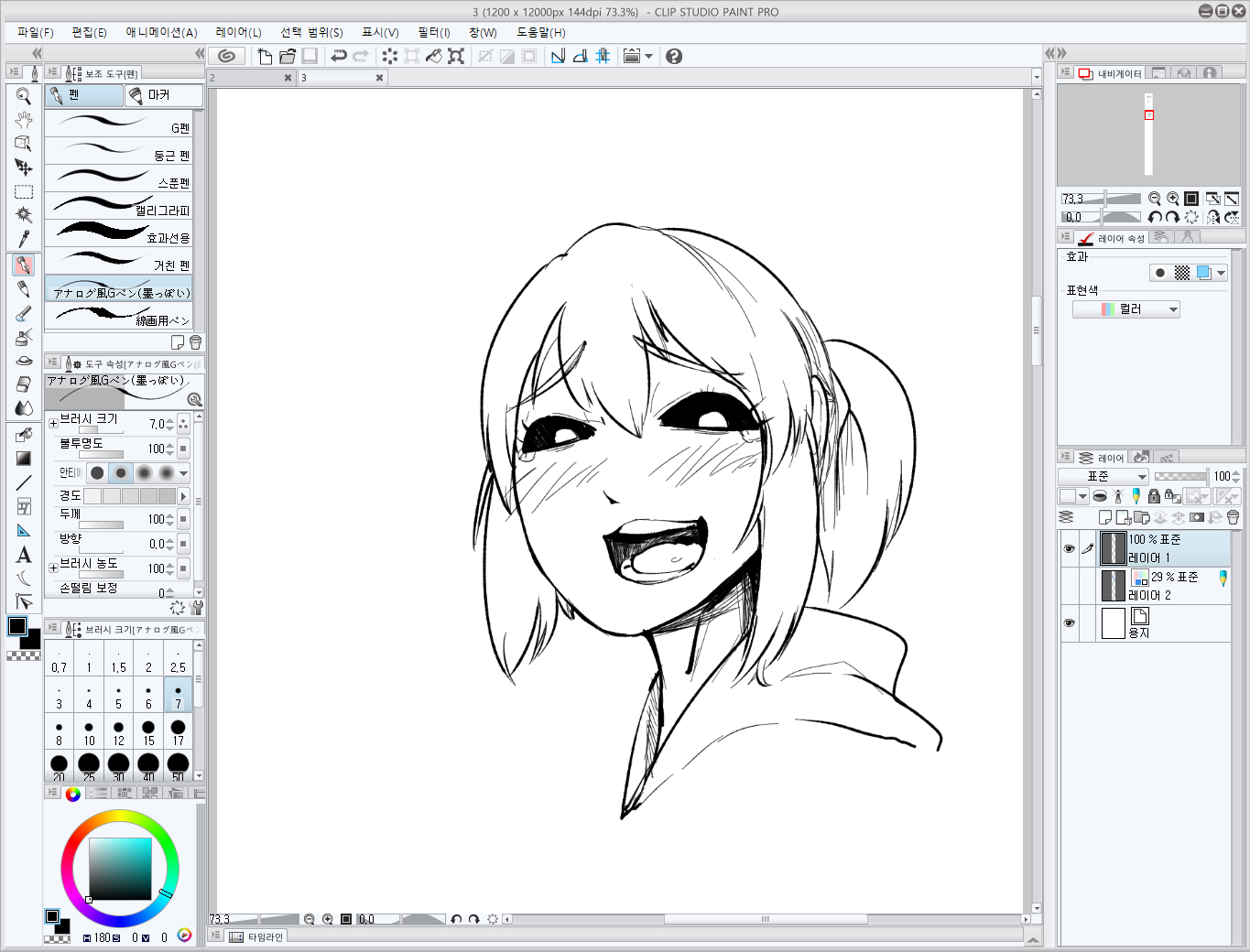Delete layer using the trash icon in layer panel
The width and height of the screenshot is (1250, 952).
1233,518
